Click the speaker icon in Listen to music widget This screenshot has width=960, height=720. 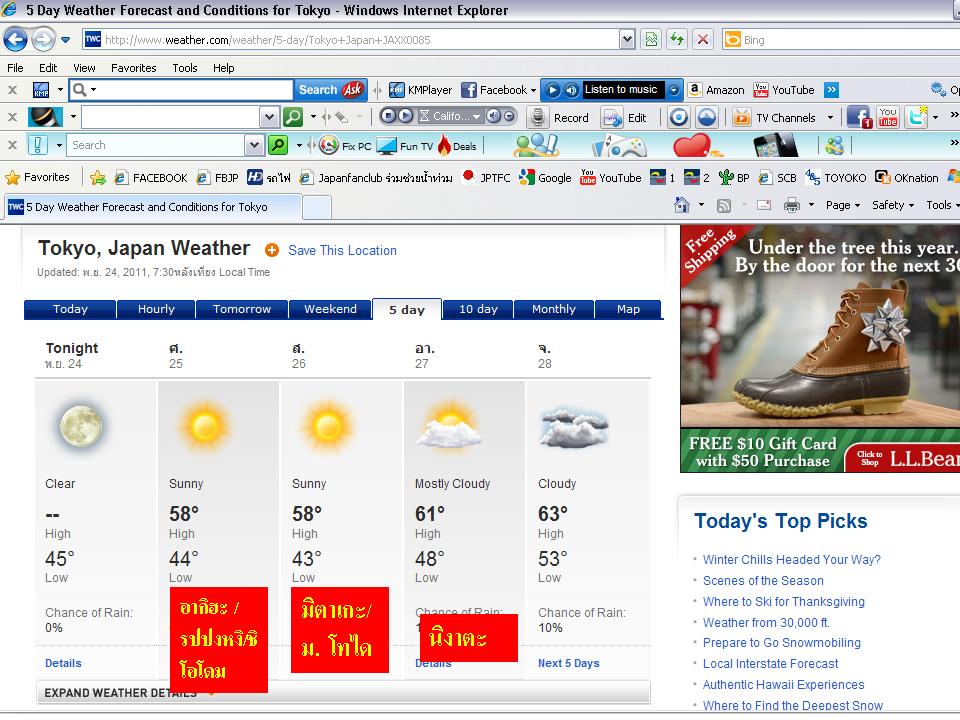click(x=571, y=90)
